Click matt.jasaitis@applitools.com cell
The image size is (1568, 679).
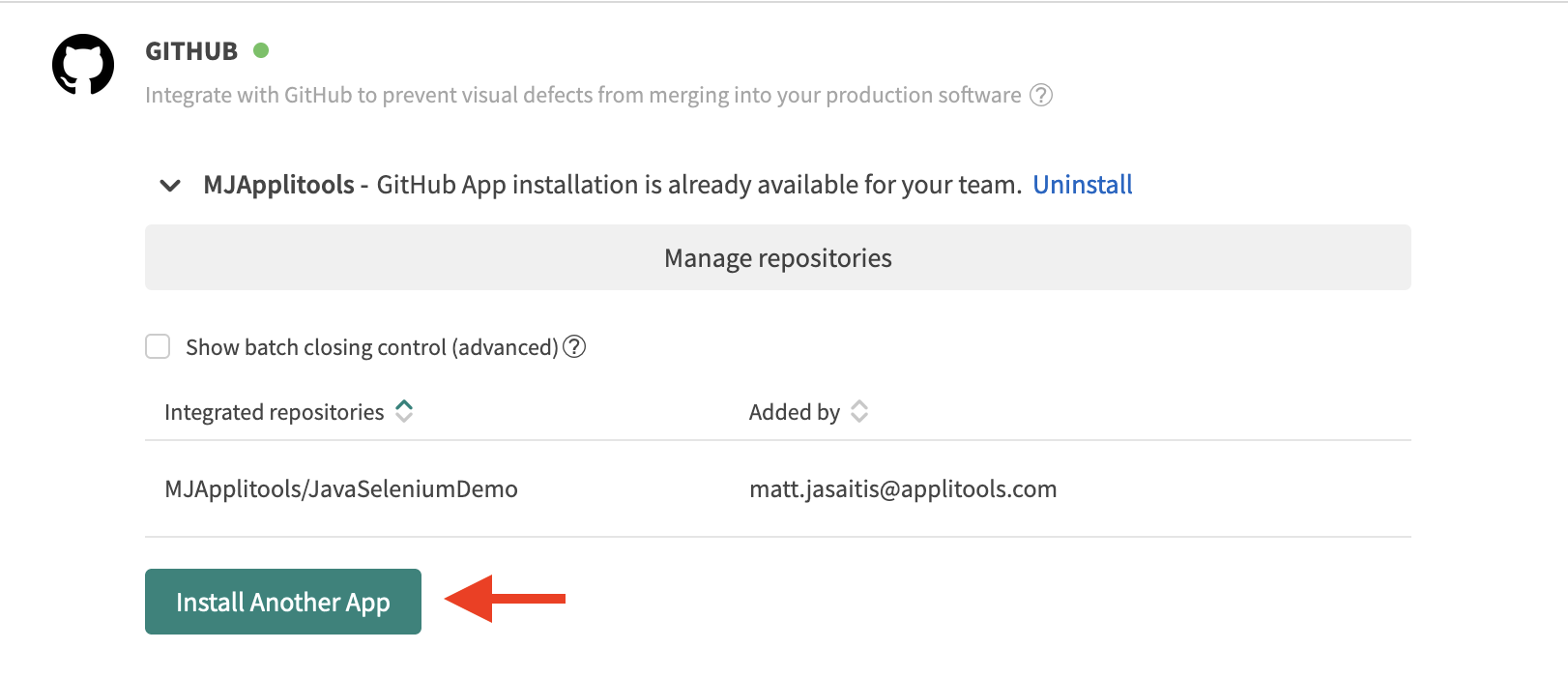[903, 488]
